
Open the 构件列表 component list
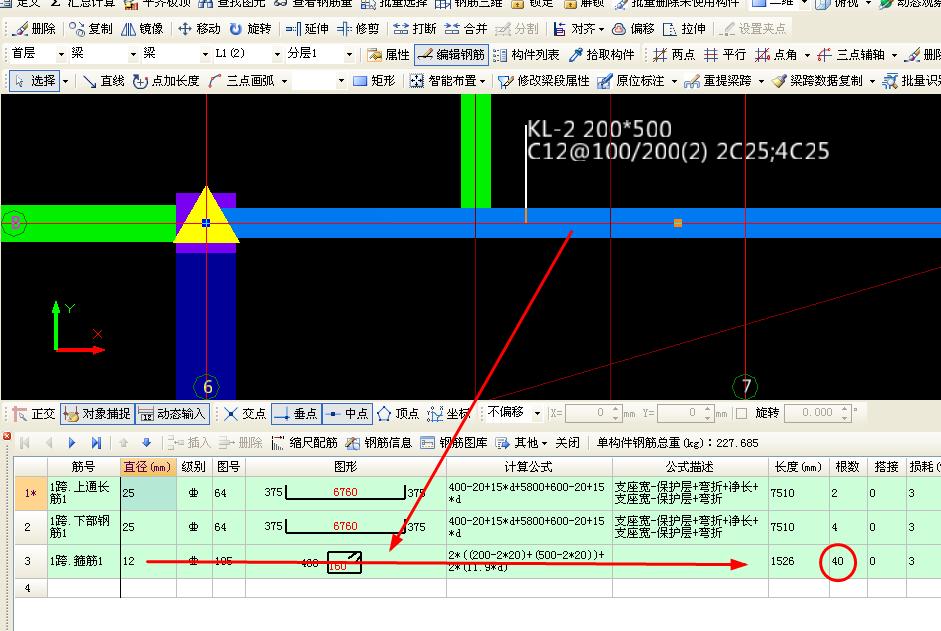tap(526, 55)
